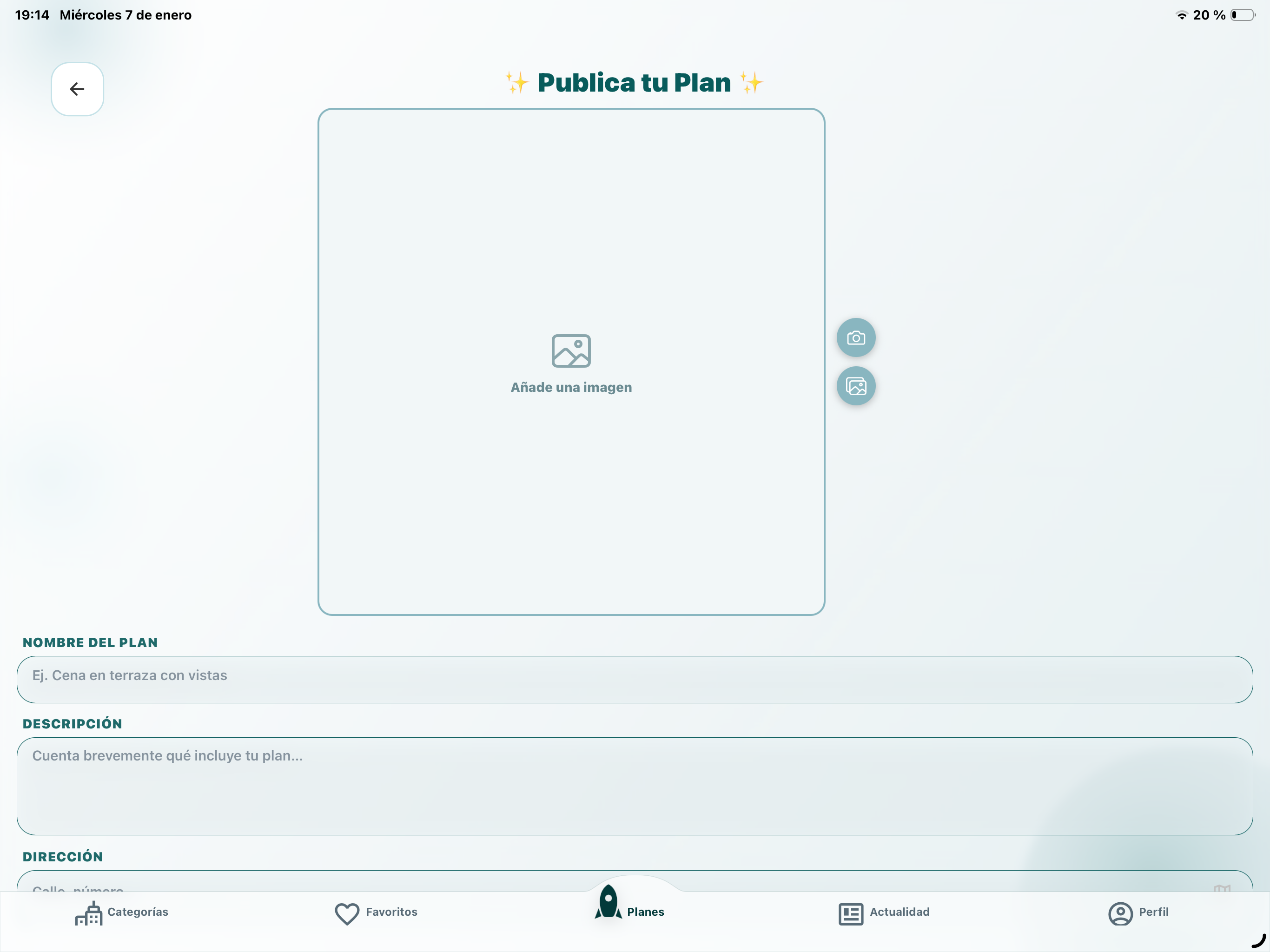The image size is (1270, 952).
Task: Open the Favoritos tab
Action: point(376,912)
